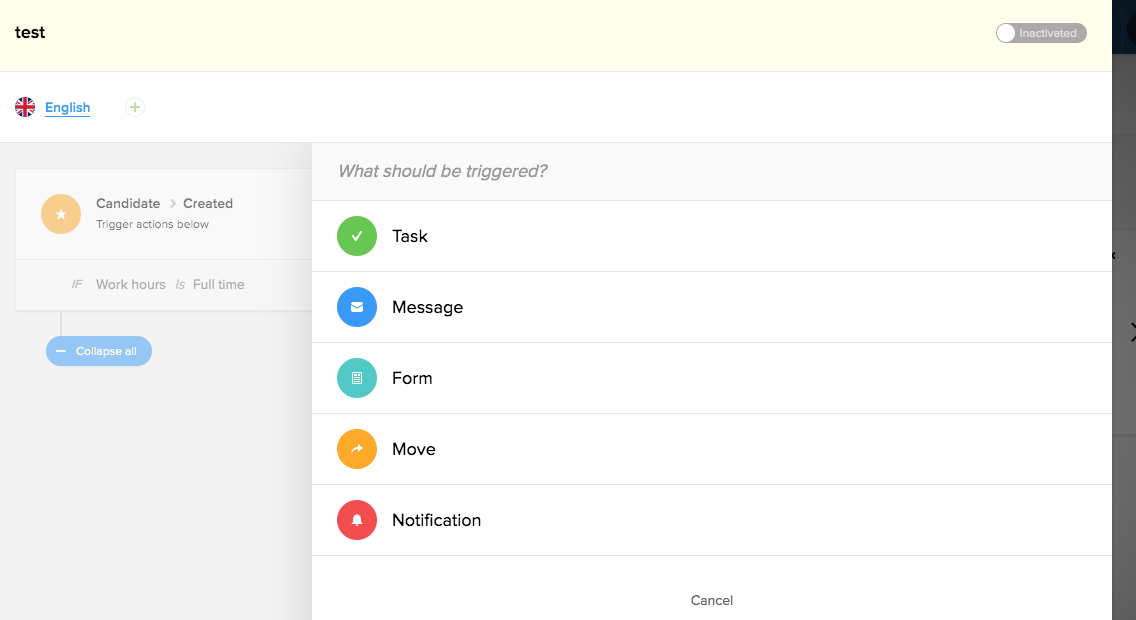
Task: Click the Candidate Created star icon
Action: [61, 214]
